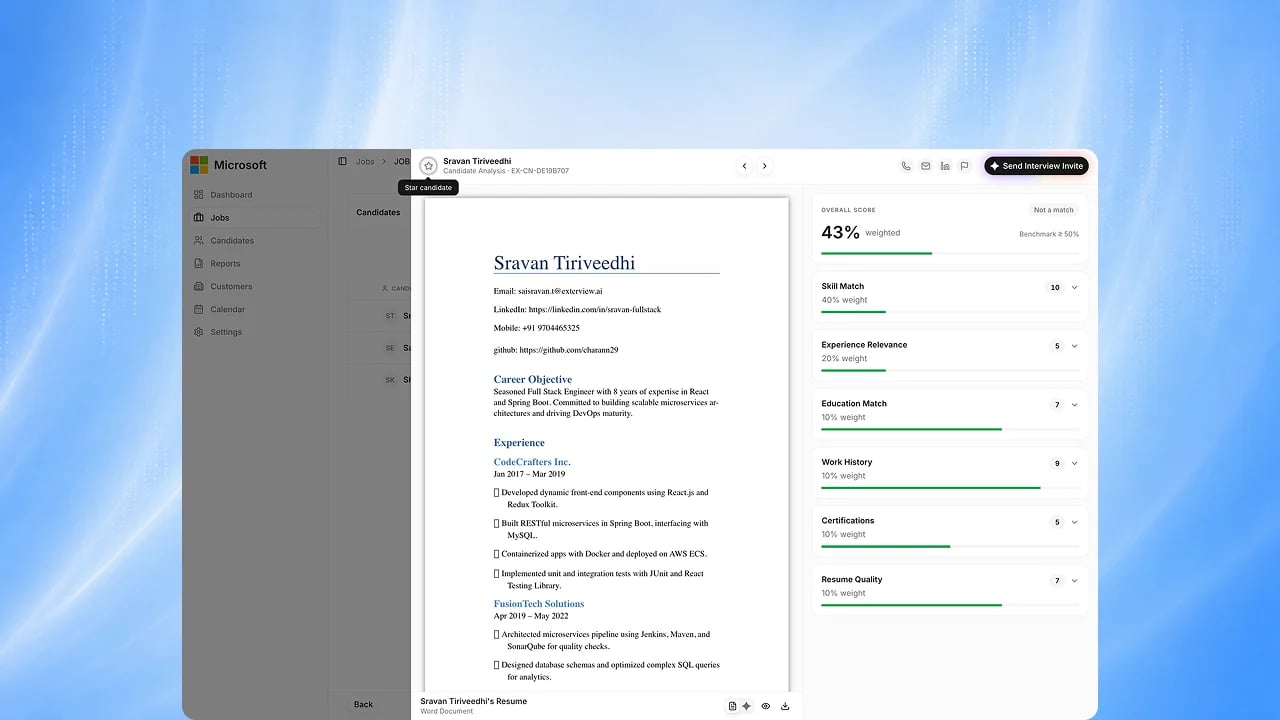Viewport: 1280px width, 720px height.
Task: Show the document view of the resume
Action: click(x=732, y=706)
